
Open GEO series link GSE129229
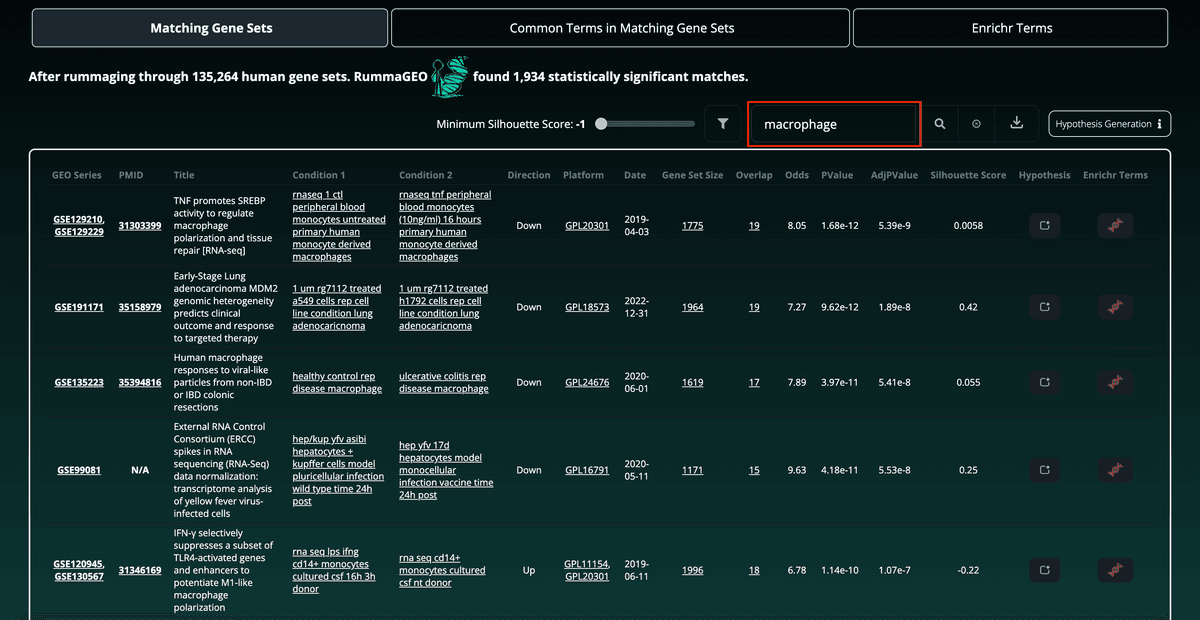click(x=79, y=232)
